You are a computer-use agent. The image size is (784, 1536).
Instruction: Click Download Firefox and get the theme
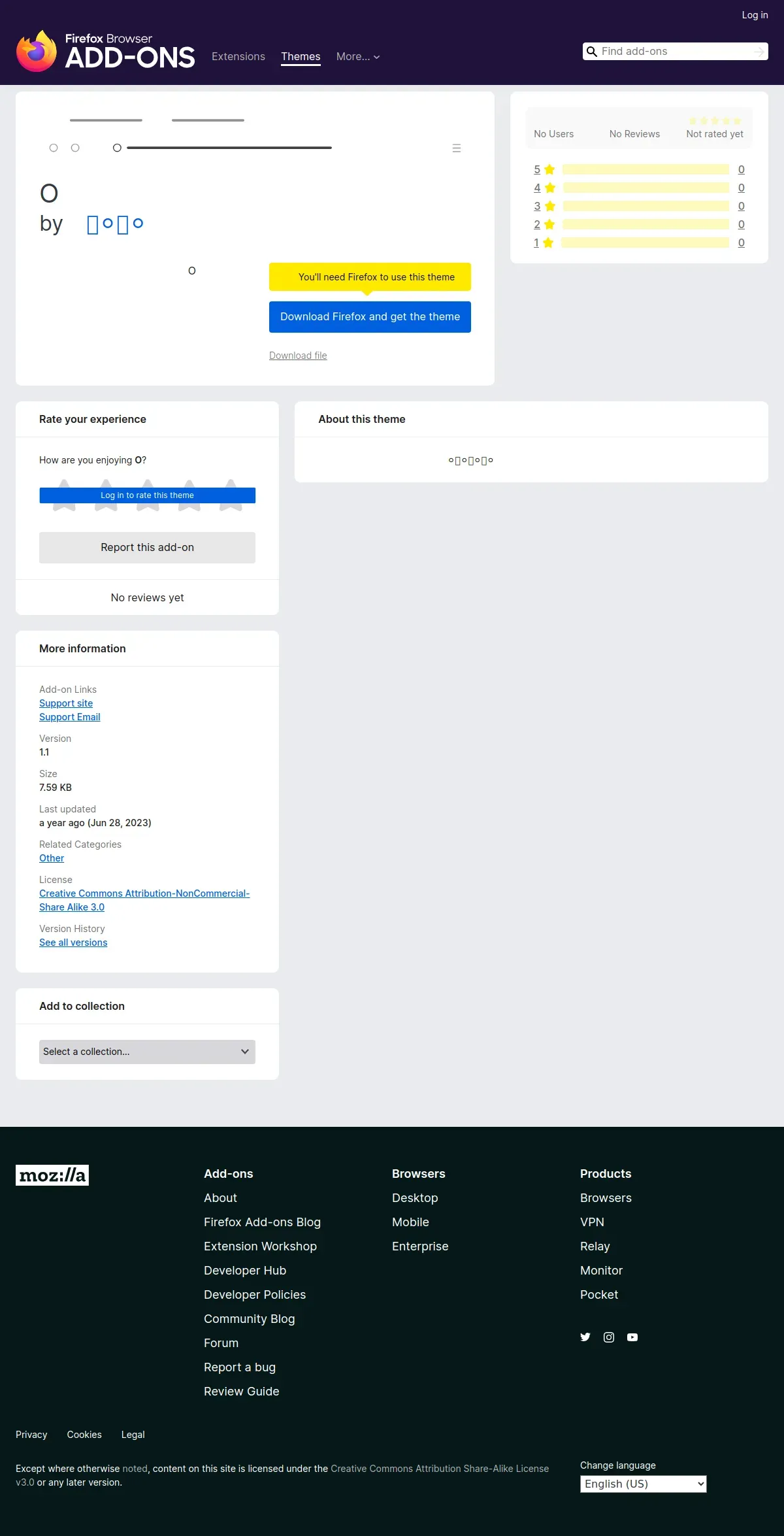(370, 317)
